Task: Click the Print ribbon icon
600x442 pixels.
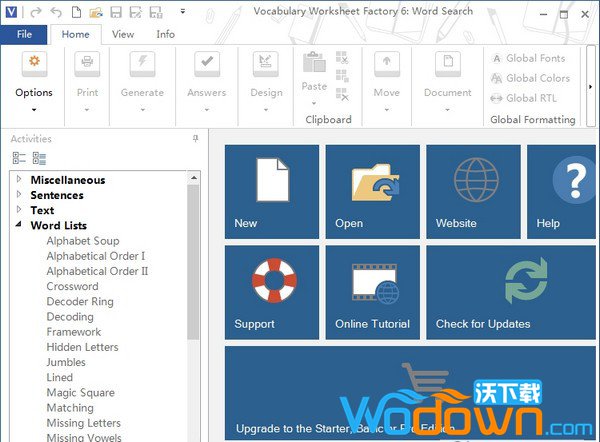Action: coord(87,64)
